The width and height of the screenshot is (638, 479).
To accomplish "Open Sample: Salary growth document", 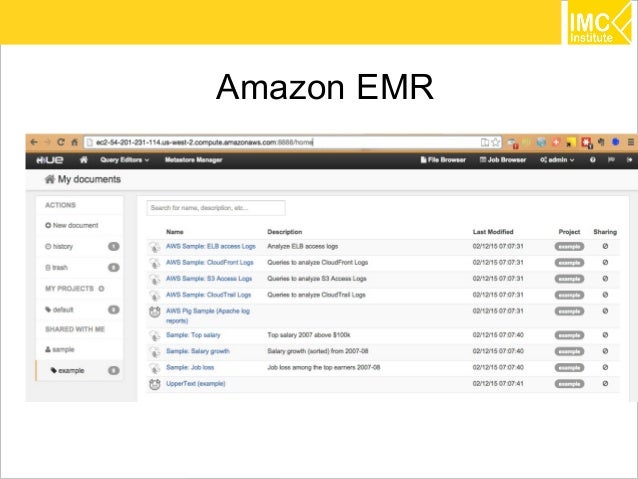I will tap(198, 351).
